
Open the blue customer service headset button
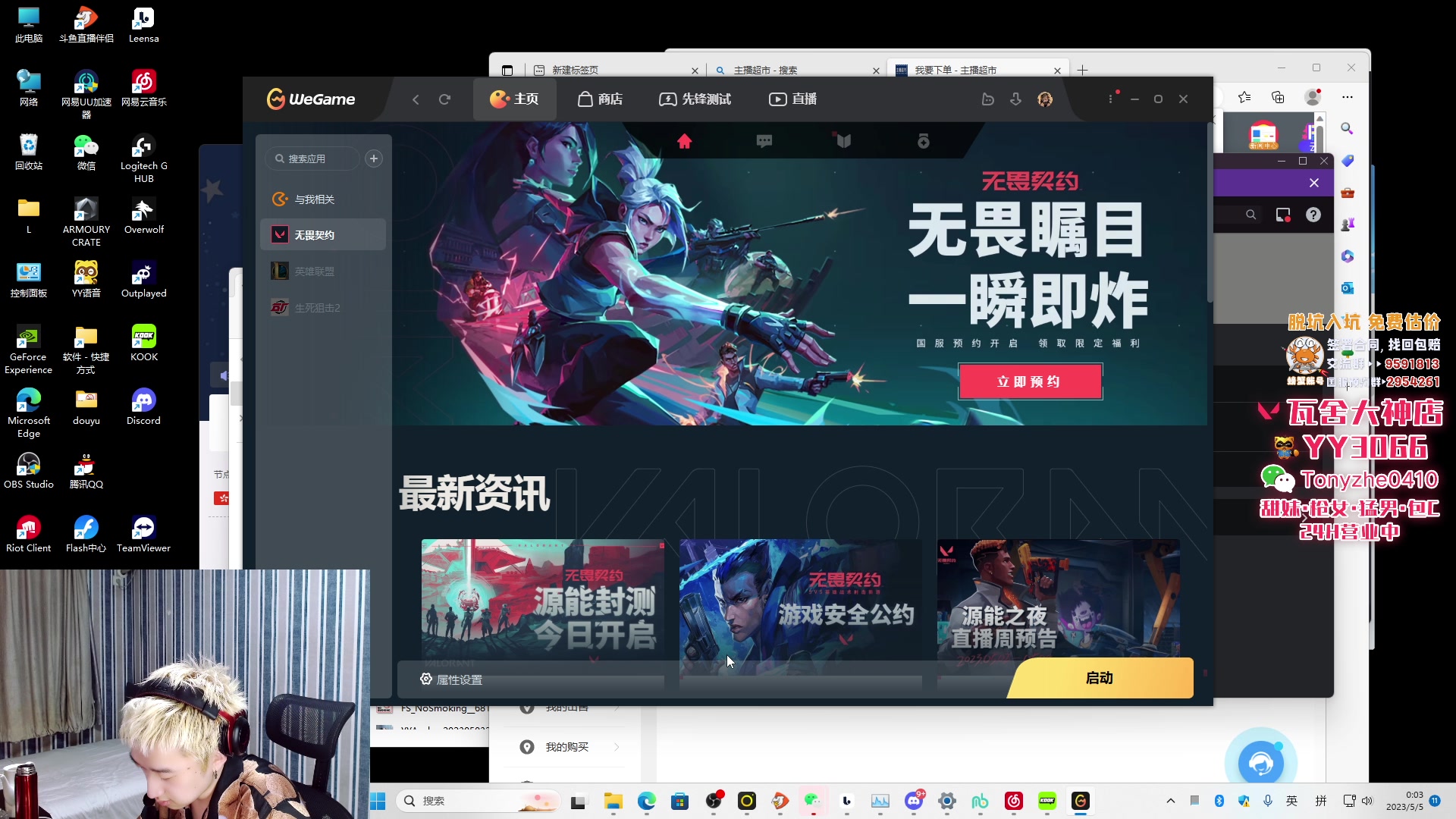pos(1261,763)
